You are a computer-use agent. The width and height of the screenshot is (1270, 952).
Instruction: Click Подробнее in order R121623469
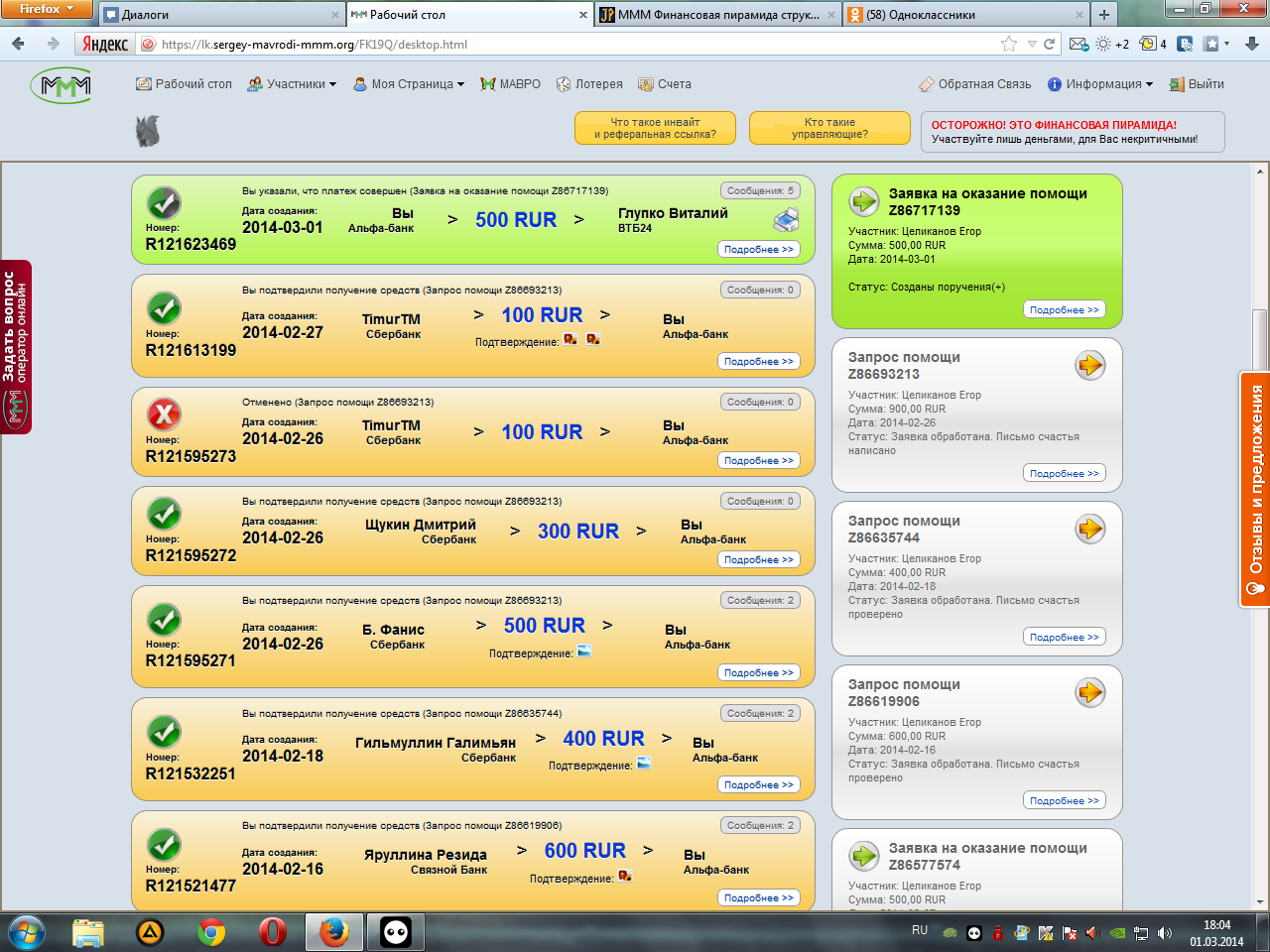pyautogui.click(x=759, y=249)
